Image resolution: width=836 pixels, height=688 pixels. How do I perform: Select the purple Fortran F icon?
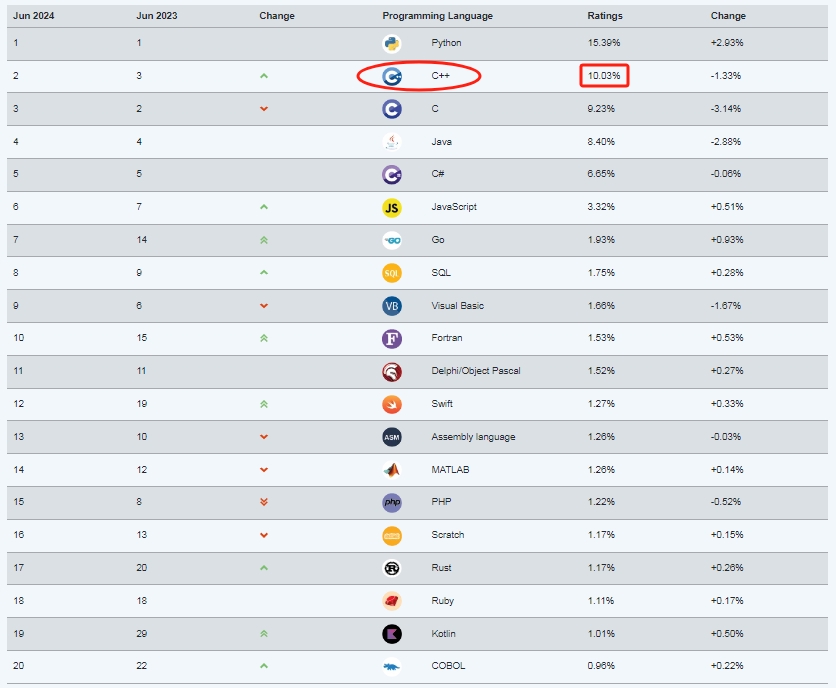click(392, 339)
